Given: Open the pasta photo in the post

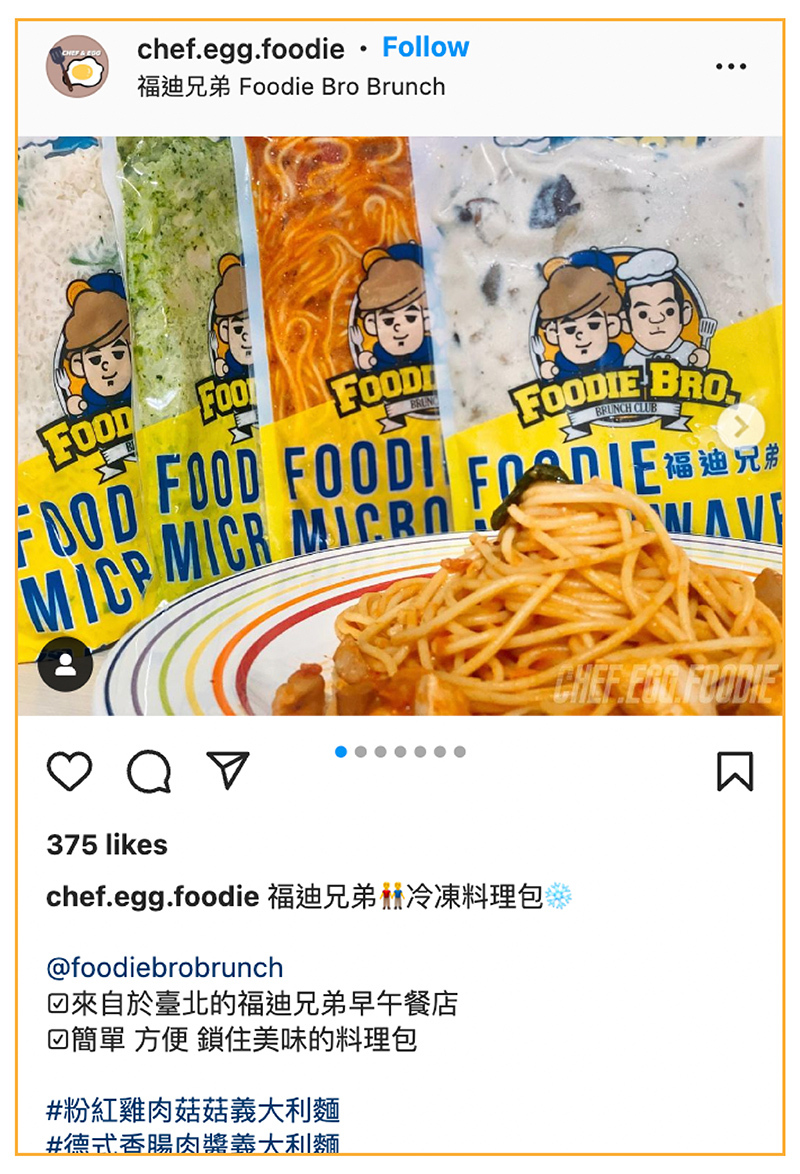Looking at the screenshot, I should [x=400, y=425].
